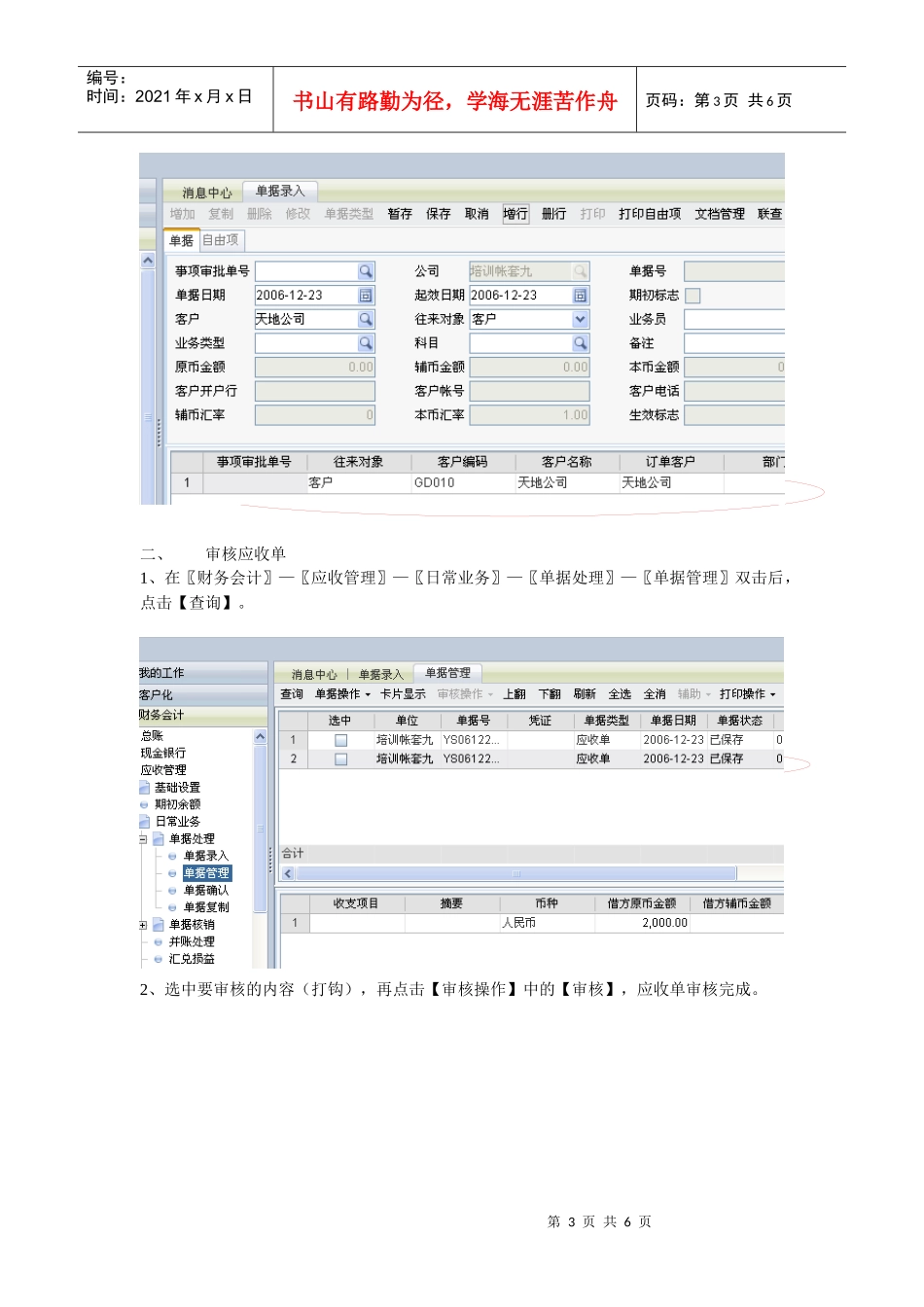Click folder icon of 单据核销
Viewport: 924px width, 1307px height.
[x=159, y=925]
